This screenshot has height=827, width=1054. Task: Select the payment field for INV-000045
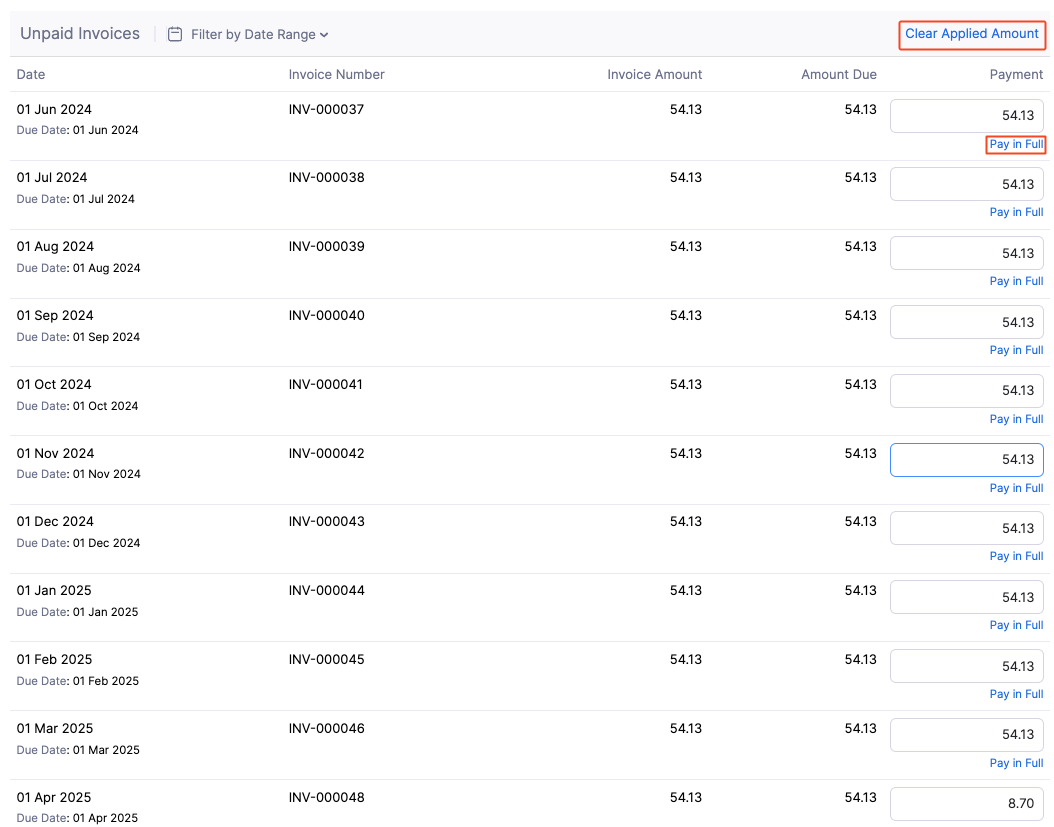click(966, 666)
